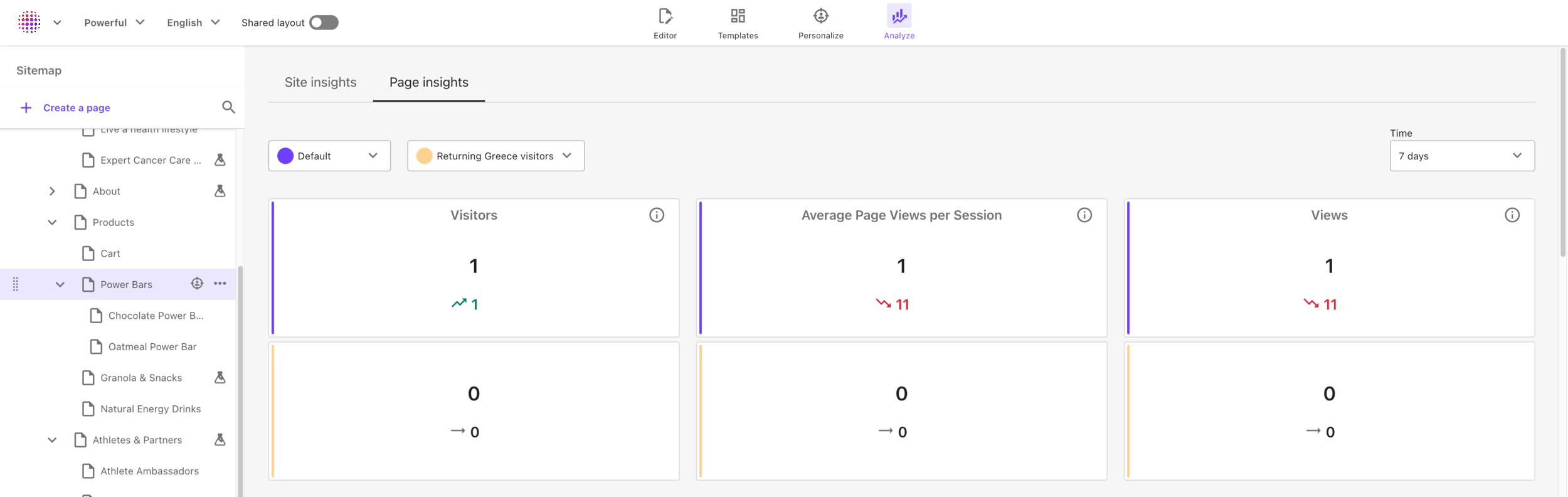Open the English language dropdown

193,23
